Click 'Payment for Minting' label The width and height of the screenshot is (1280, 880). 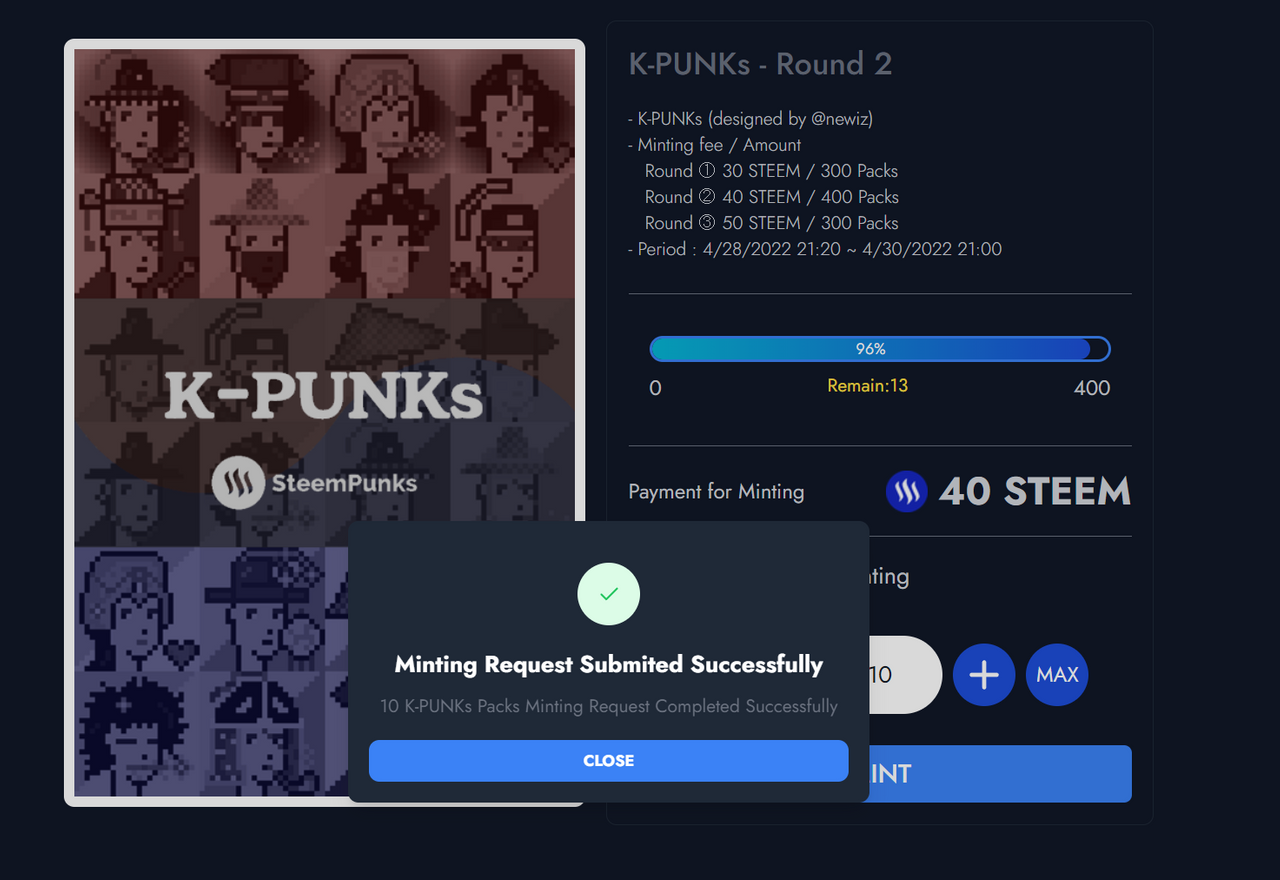[x=716, y=492]
